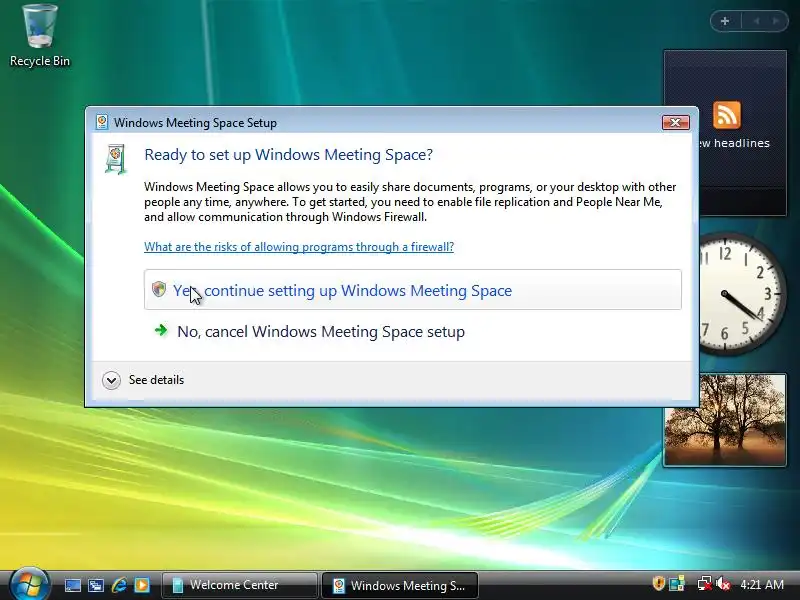
Task: Click the shield icon beside Yes, continue
Action: (x=159, y=289)
